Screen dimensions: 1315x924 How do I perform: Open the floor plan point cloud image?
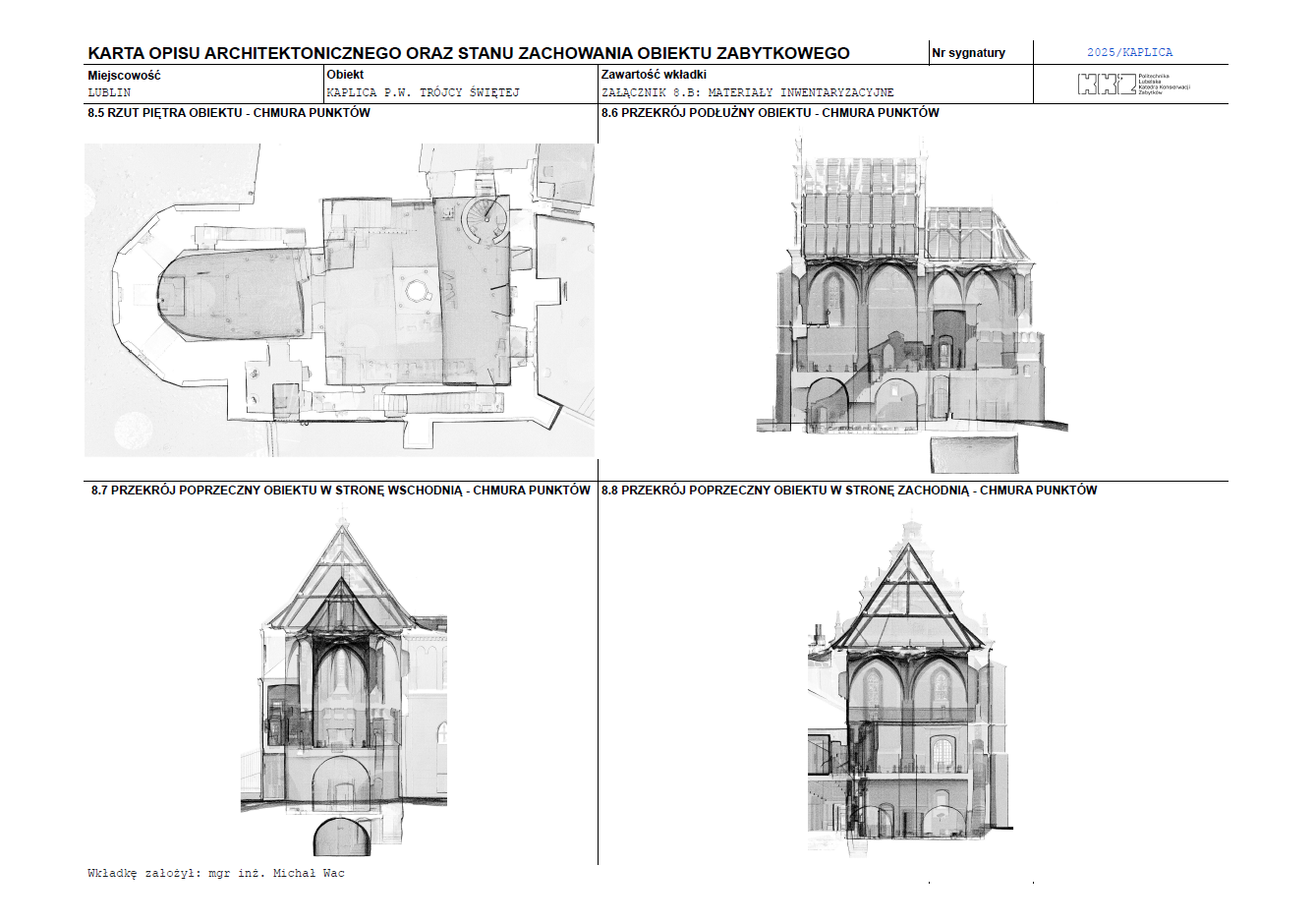pos(339,300)
